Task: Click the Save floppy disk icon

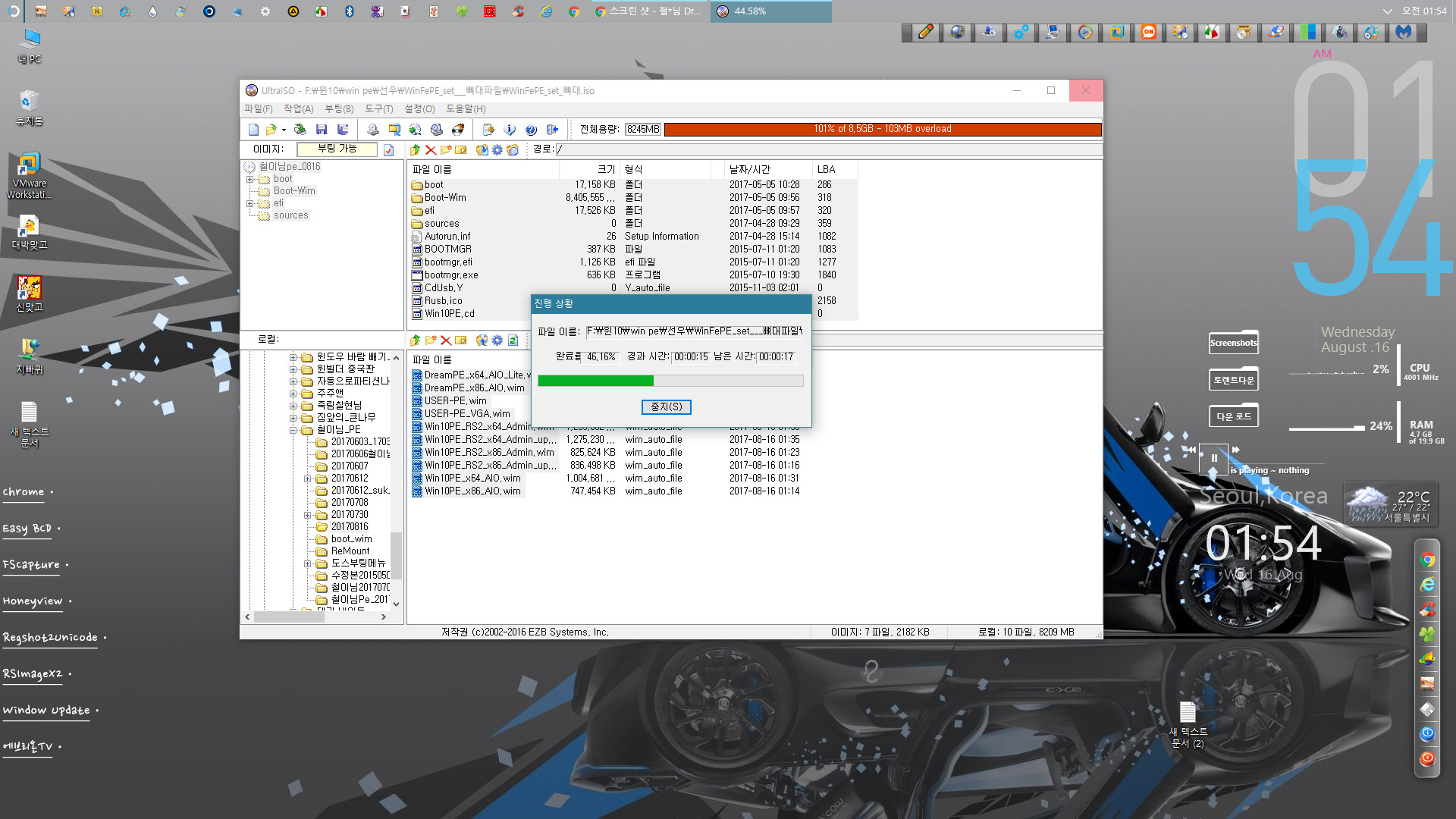Action: click(x=322, y=130)
